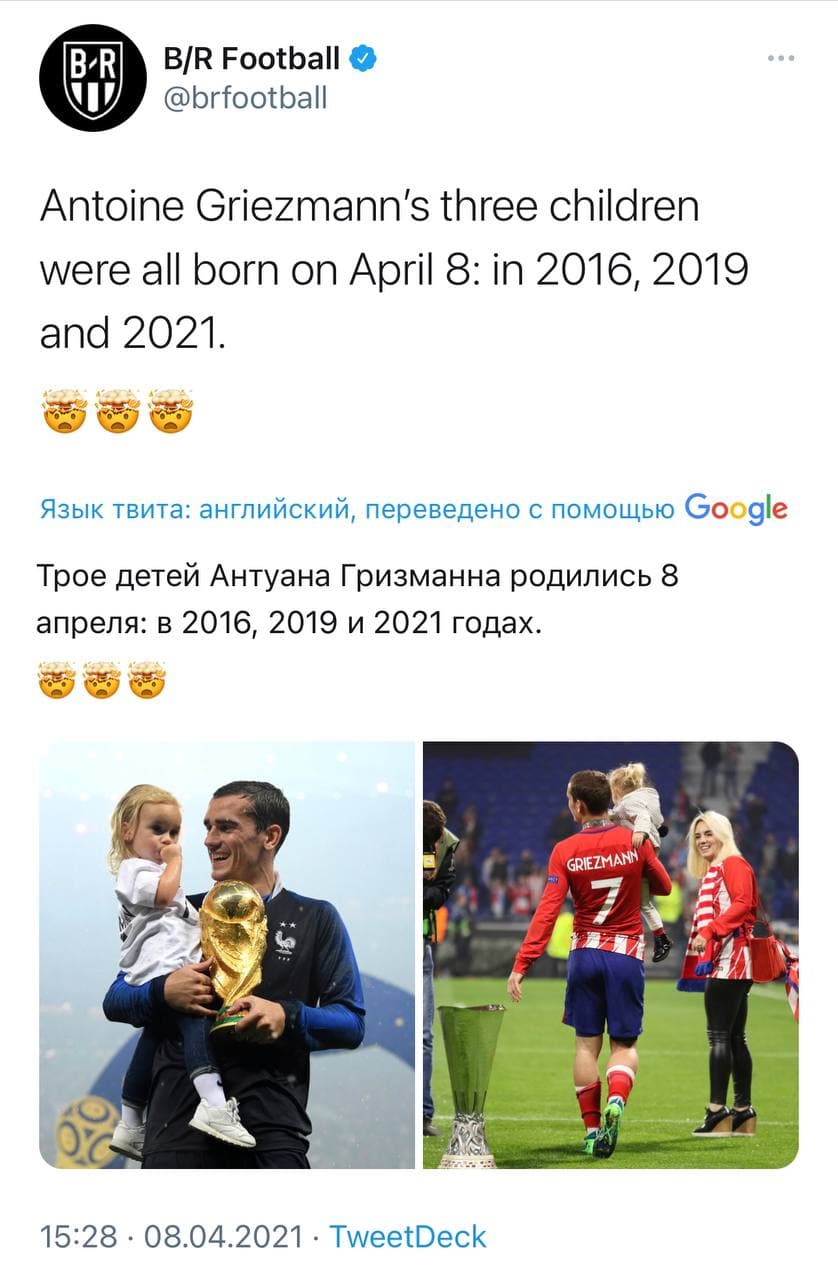Viewport: 838px width, 1280px height.
Task: Click the 'переведено с помощью' text
Action: click(x=519, y=510)
